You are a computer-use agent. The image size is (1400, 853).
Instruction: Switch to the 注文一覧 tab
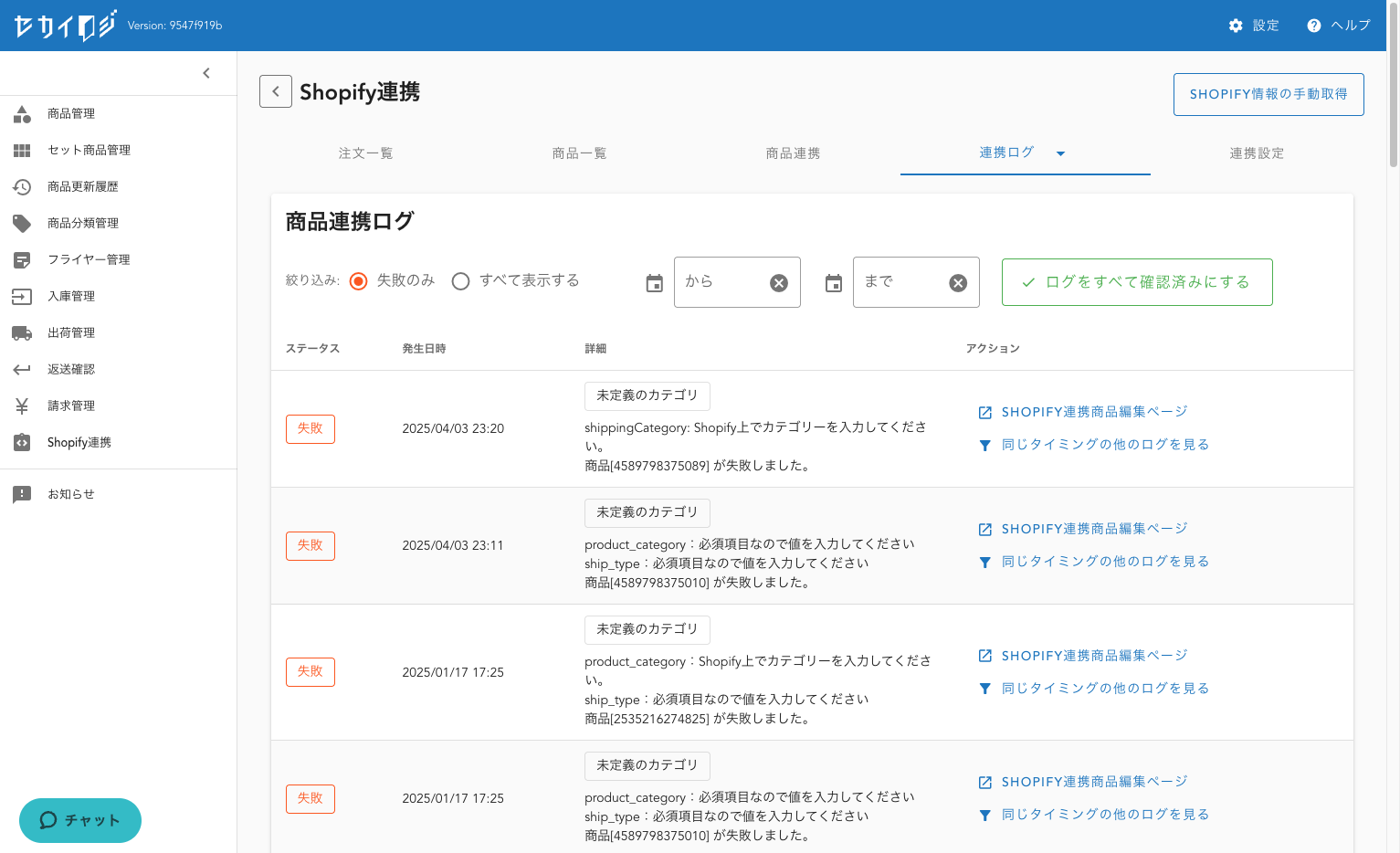pos(365,153)
